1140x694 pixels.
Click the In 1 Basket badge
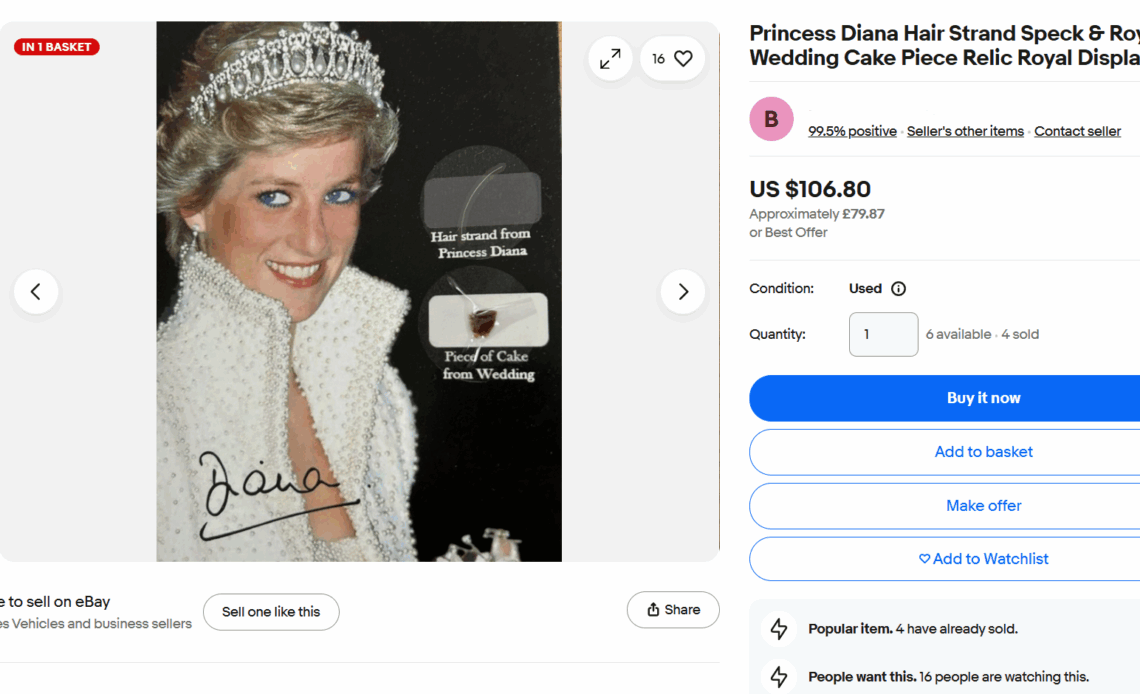click(57, 47)
